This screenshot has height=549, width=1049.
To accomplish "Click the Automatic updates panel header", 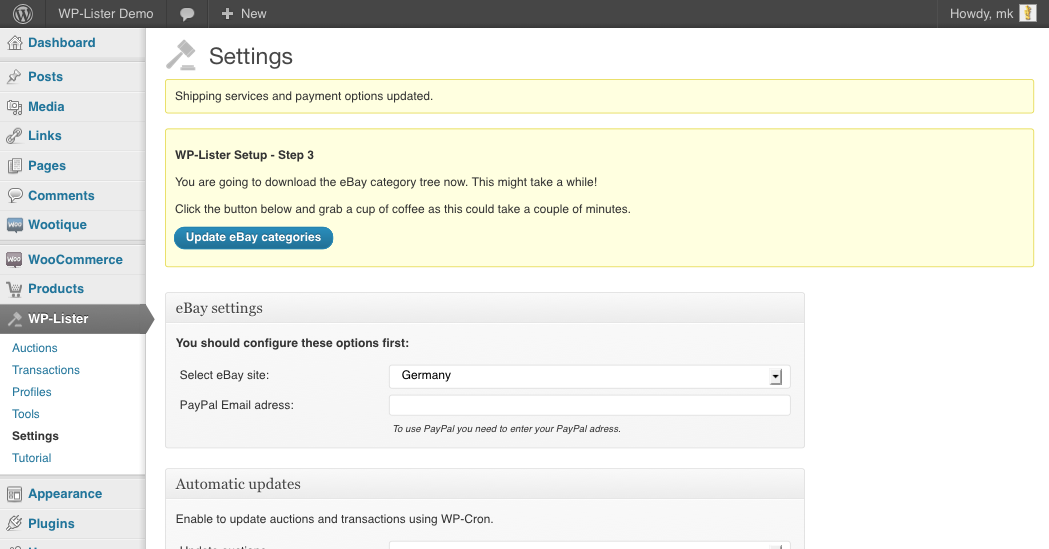I will 485,484.
